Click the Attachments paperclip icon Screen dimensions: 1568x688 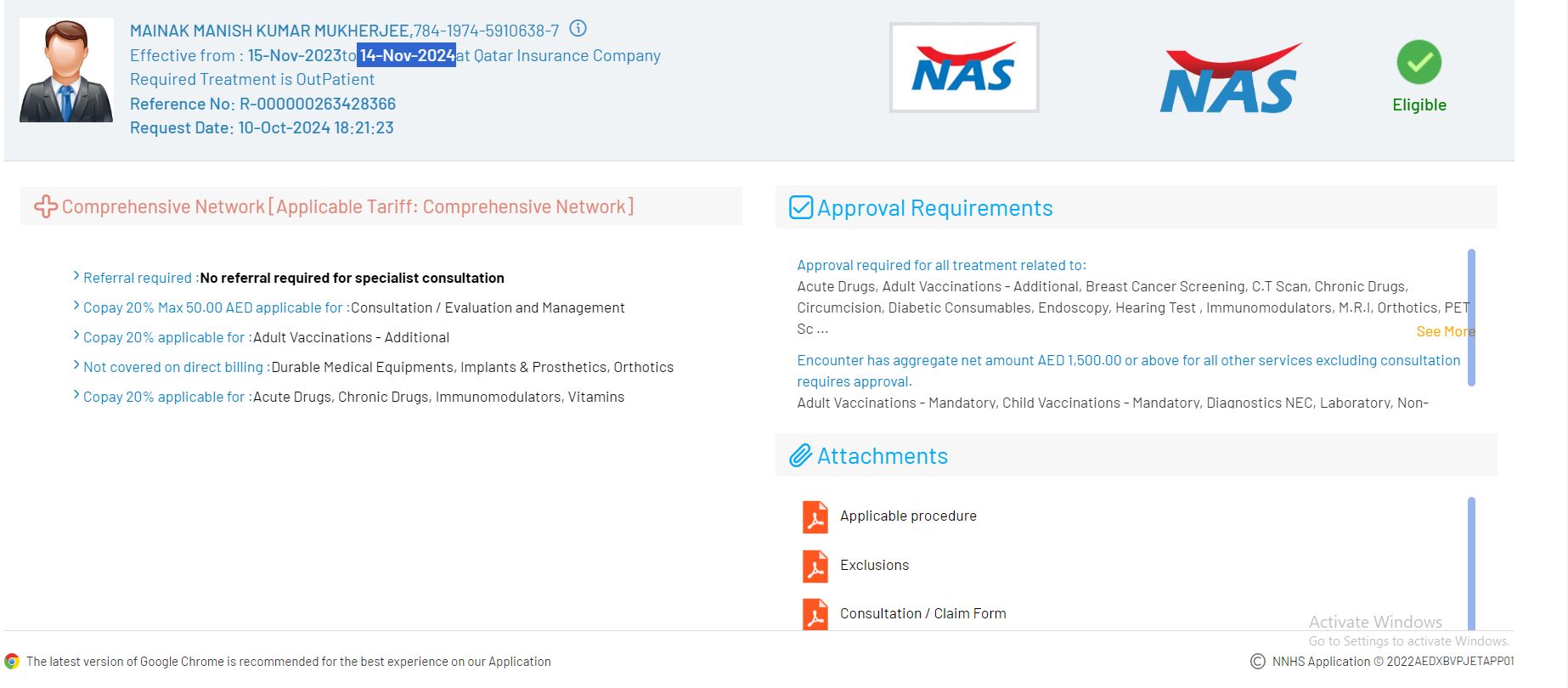point(801,456)
